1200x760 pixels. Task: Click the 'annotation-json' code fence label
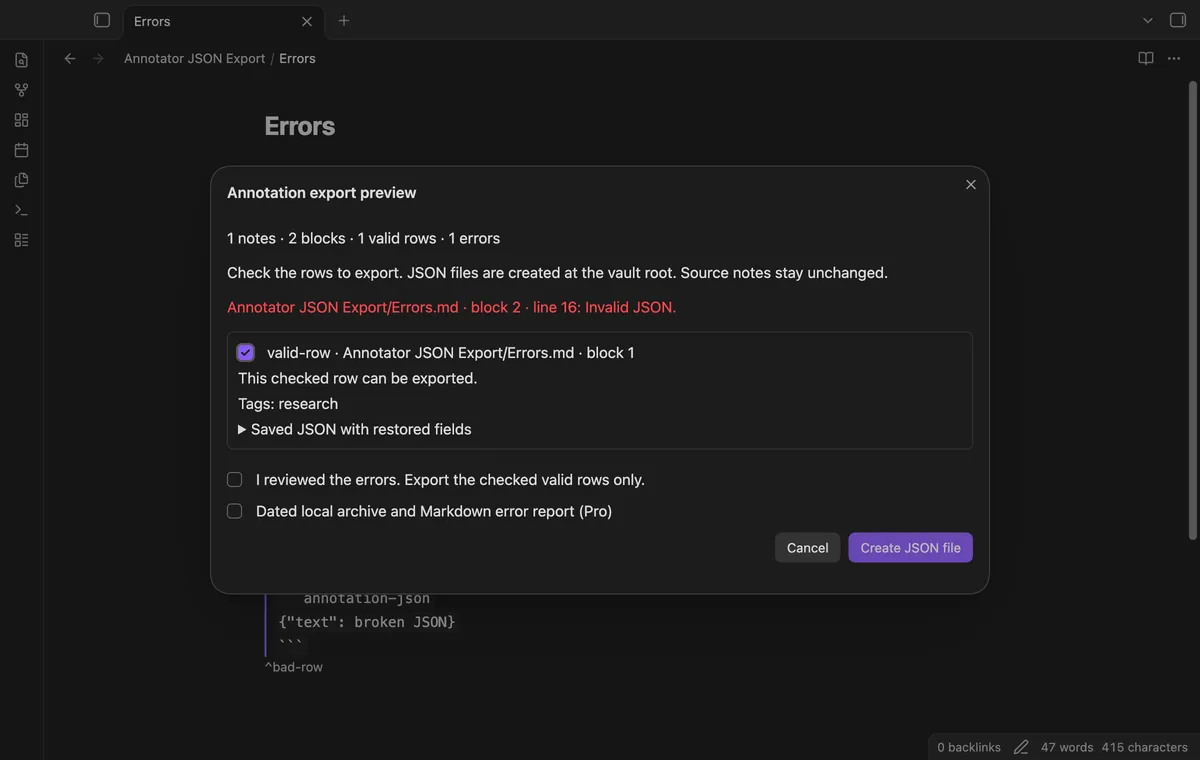tap(367, 598)
